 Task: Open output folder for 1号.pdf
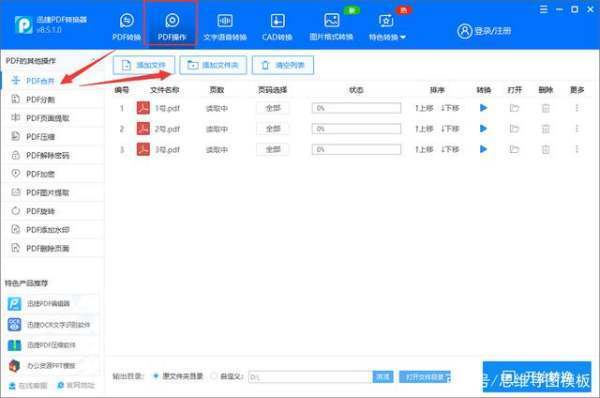point(514,108)
